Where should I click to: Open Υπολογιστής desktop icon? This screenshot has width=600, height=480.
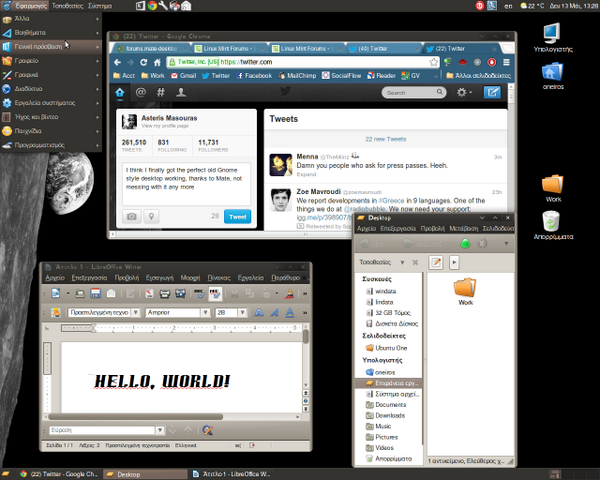553,38
